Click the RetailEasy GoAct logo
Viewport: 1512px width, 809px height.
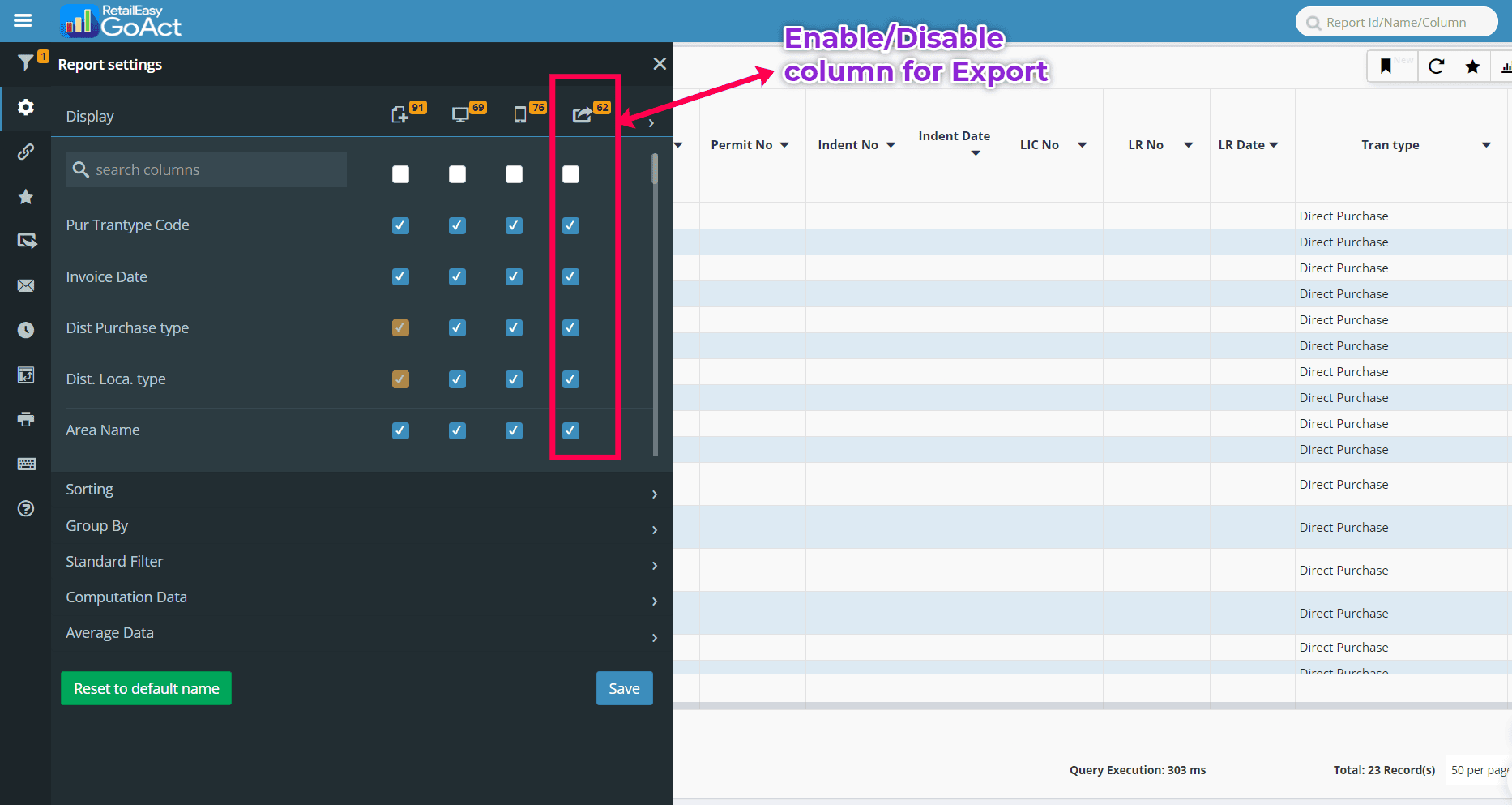pos(122,21)
